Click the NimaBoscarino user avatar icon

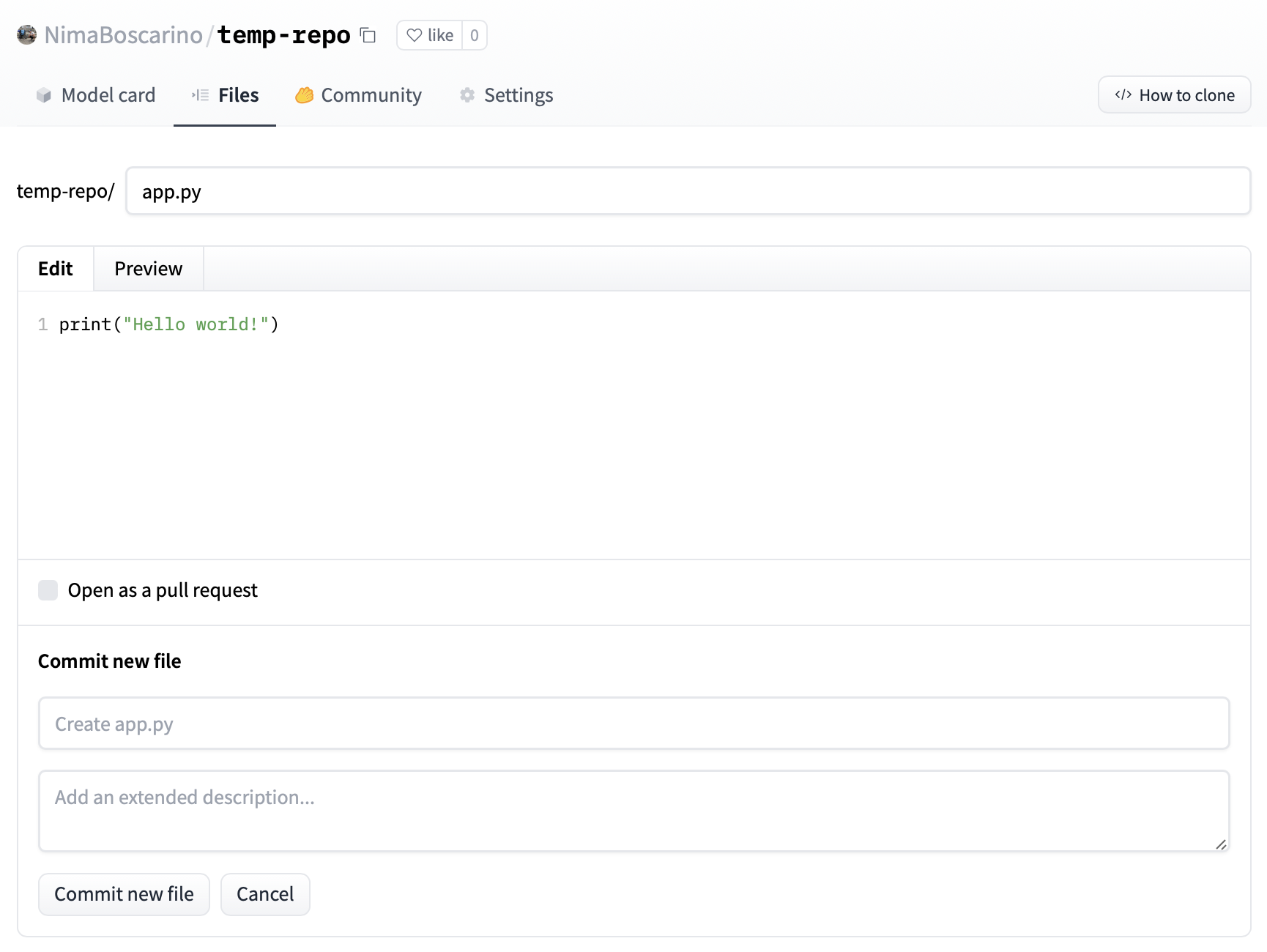click(27, 34)
